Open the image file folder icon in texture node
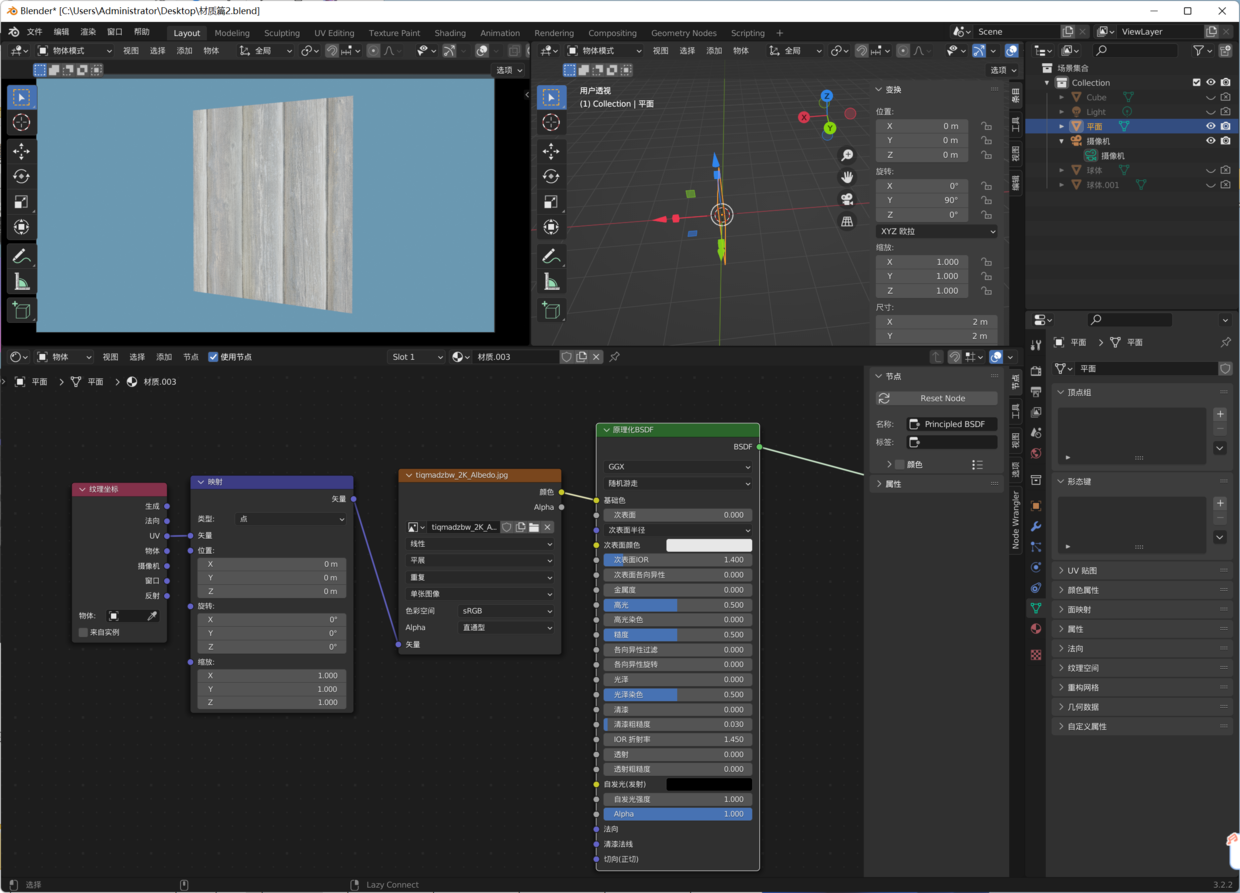Viewport: 1240px width, 893px height. coord(534,527)
